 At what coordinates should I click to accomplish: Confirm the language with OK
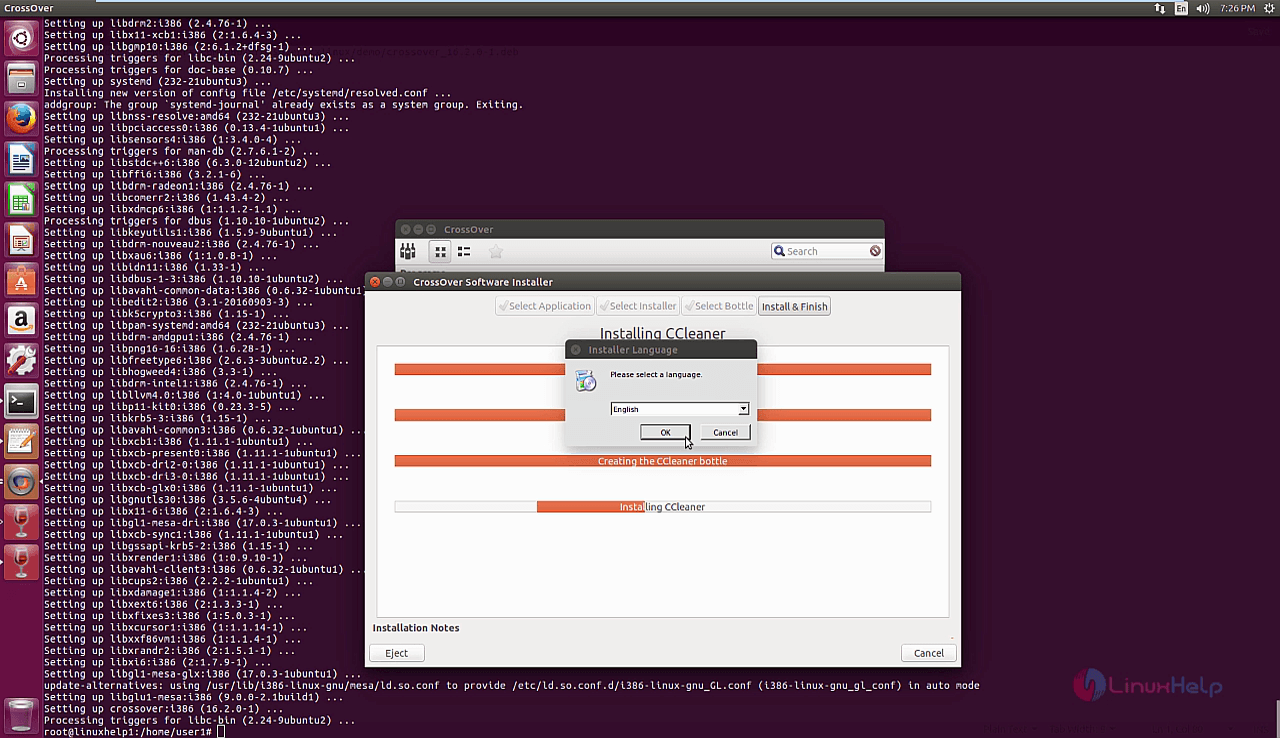point(665,432)
